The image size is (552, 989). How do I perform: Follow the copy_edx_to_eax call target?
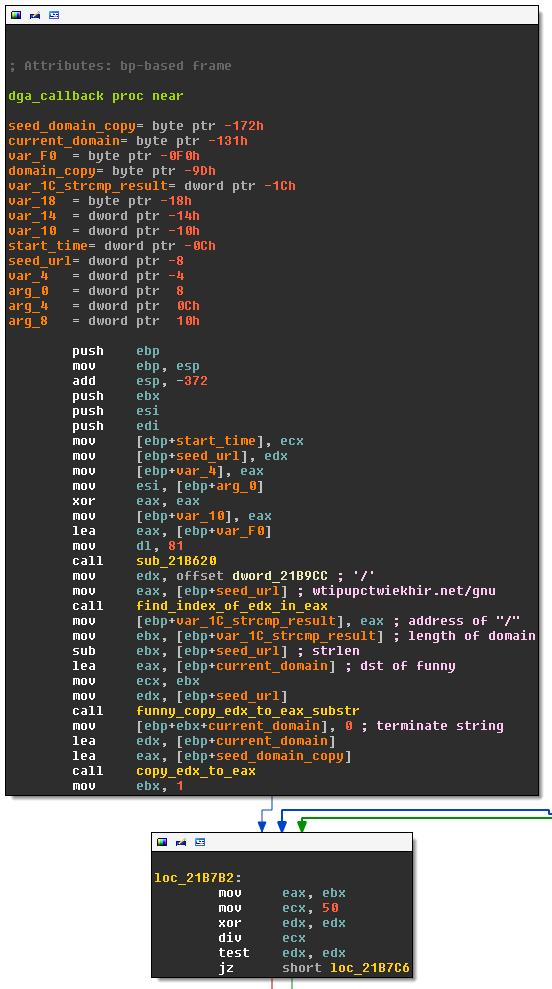coord(196,771)
